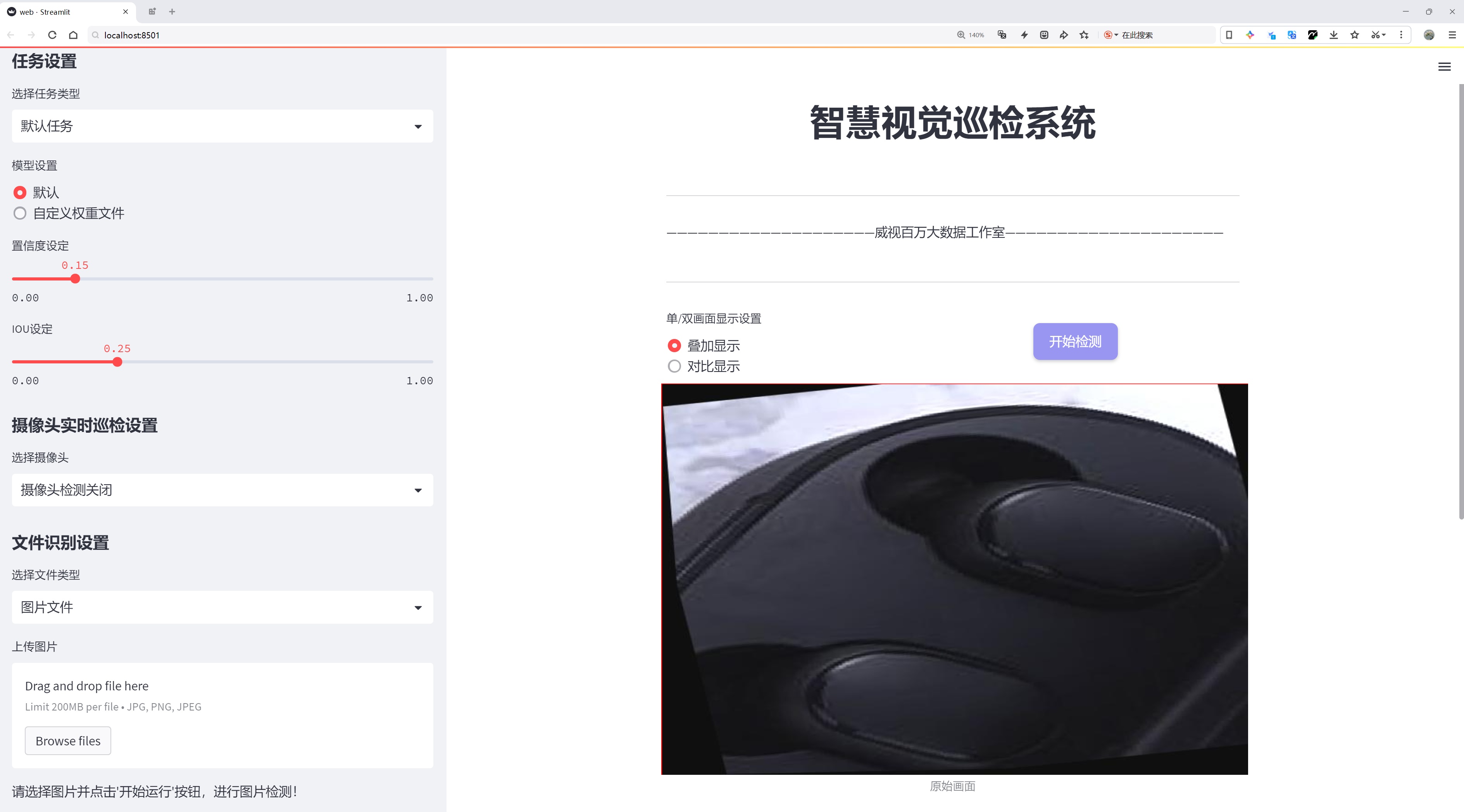Open the 摄像头检测关闭 camera dropdown
1464x812 pixels.
point(222,490)
